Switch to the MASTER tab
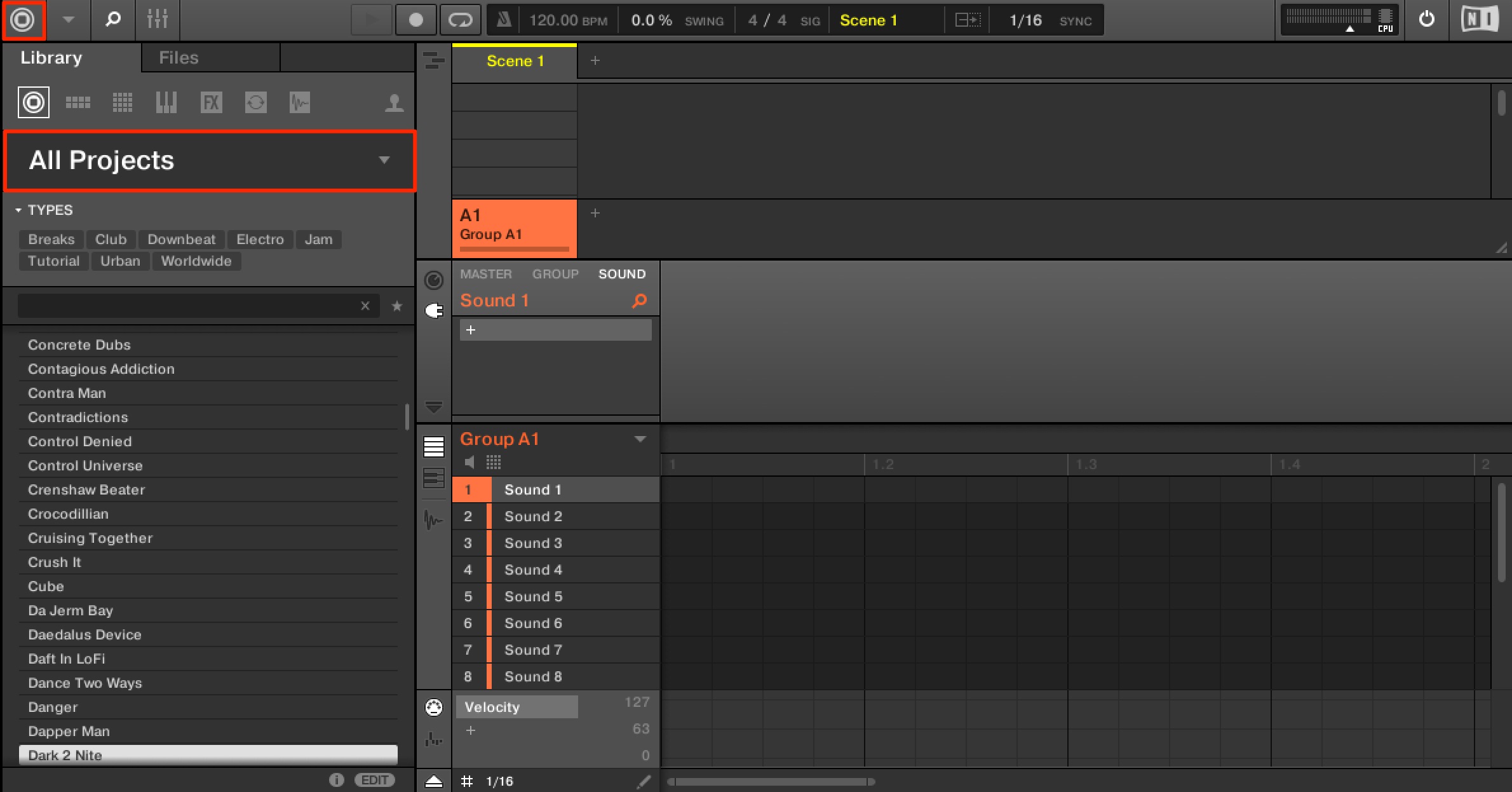 (486, 274)
